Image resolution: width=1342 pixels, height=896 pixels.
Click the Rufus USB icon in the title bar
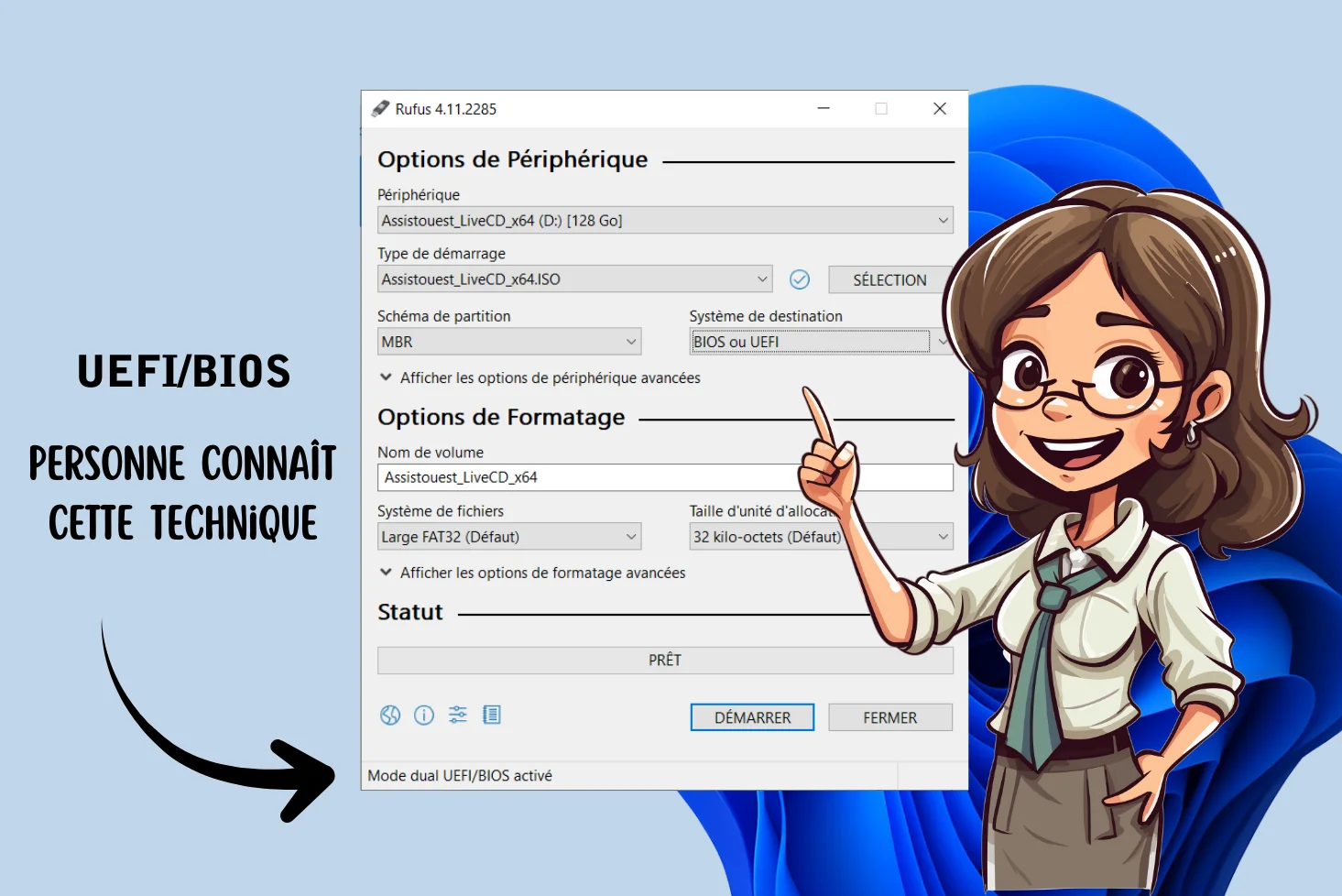pyautogui.click(x=380, y=109)
